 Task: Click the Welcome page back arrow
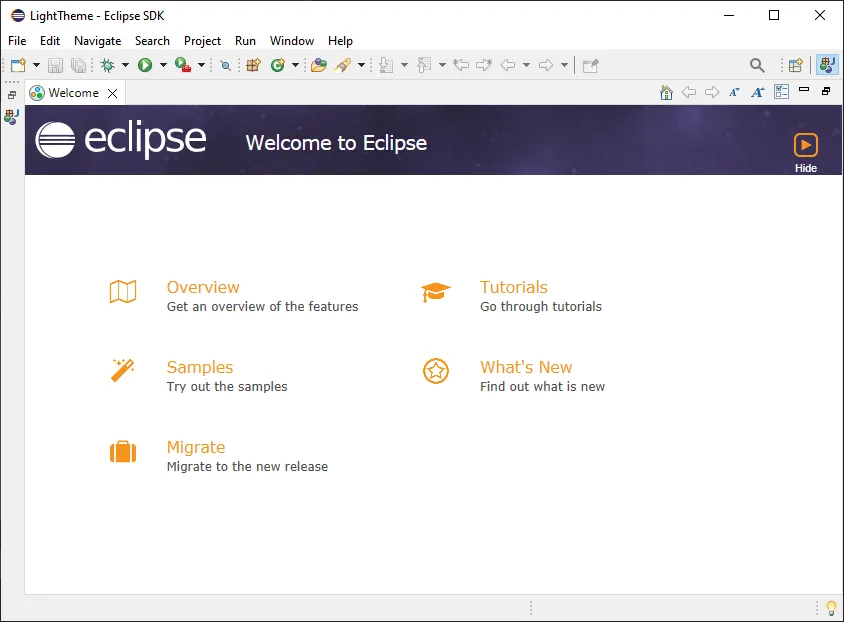point(688,92)
